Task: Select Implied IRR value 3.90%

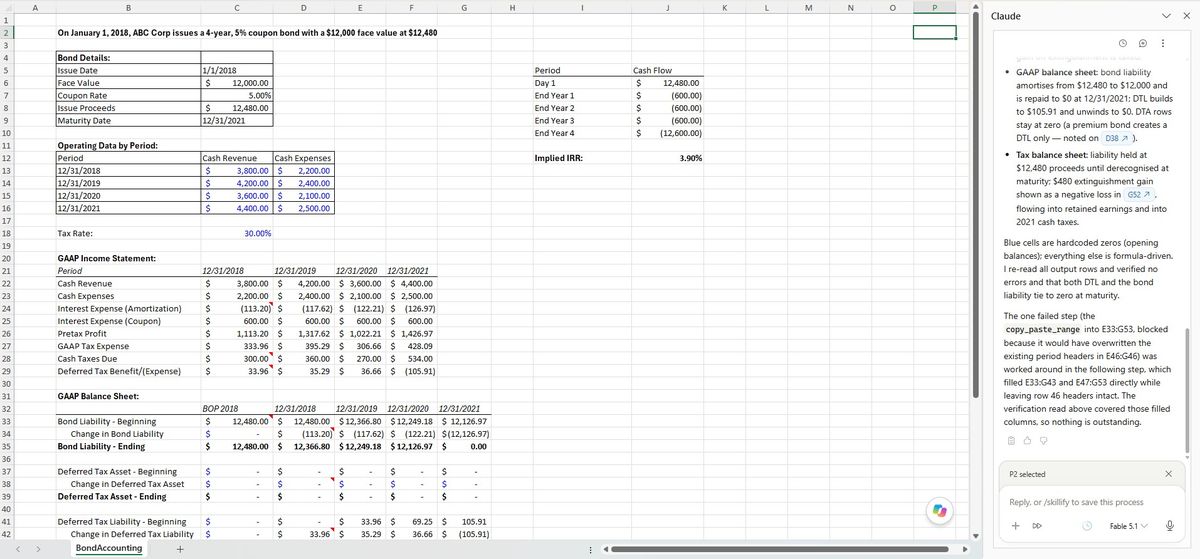Action: coord(667,158)
